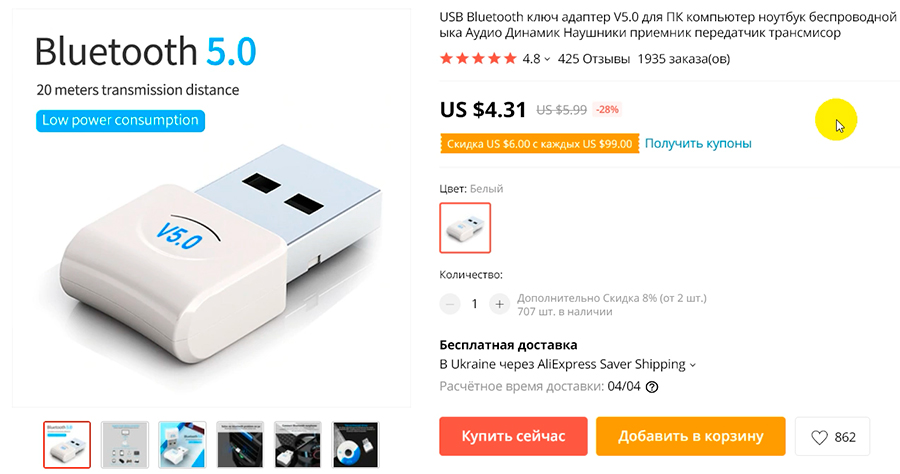The image size is (900, 474).
Task: Click the Купить сейчас button
Action: pyautogui.click(x=513, y=437)
